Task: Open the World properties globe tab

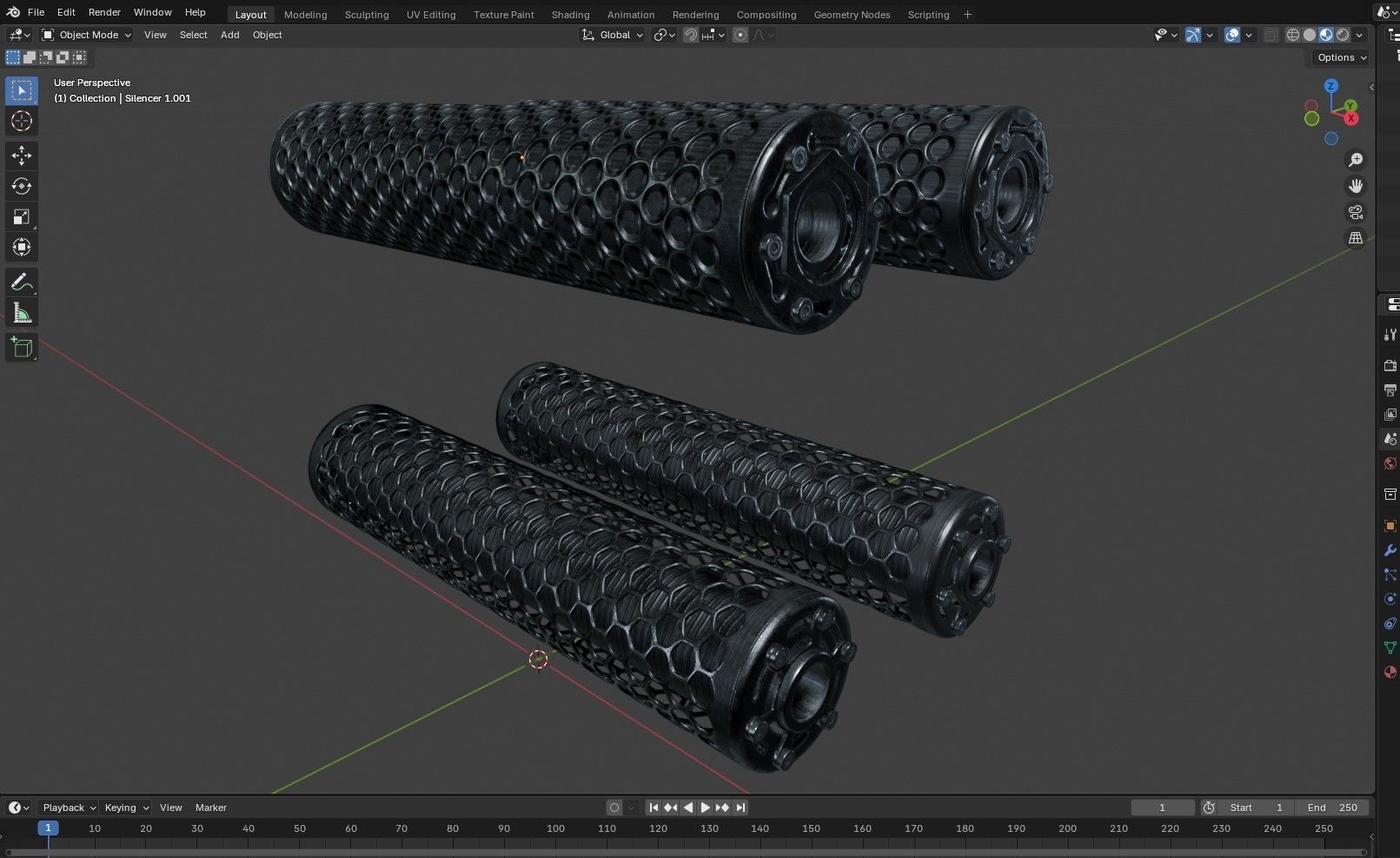Action: point(1390,463)
